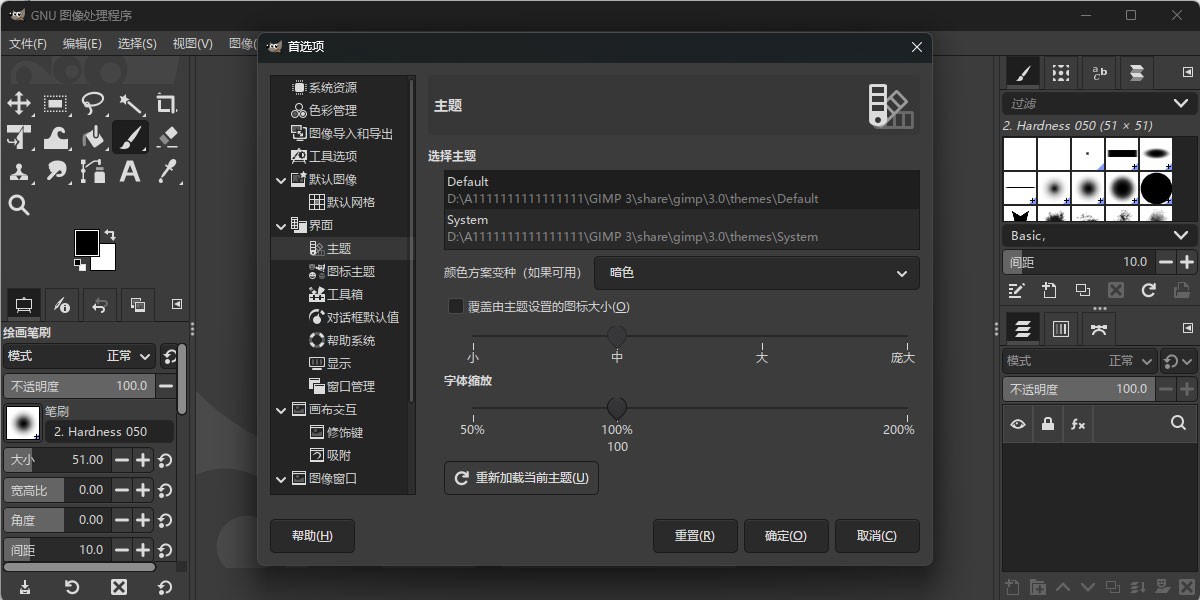Collapse the 界面 section in Preferences
Image resolution: width=1200 pixels, height=600 pixels.
click(x=281, y=226)
